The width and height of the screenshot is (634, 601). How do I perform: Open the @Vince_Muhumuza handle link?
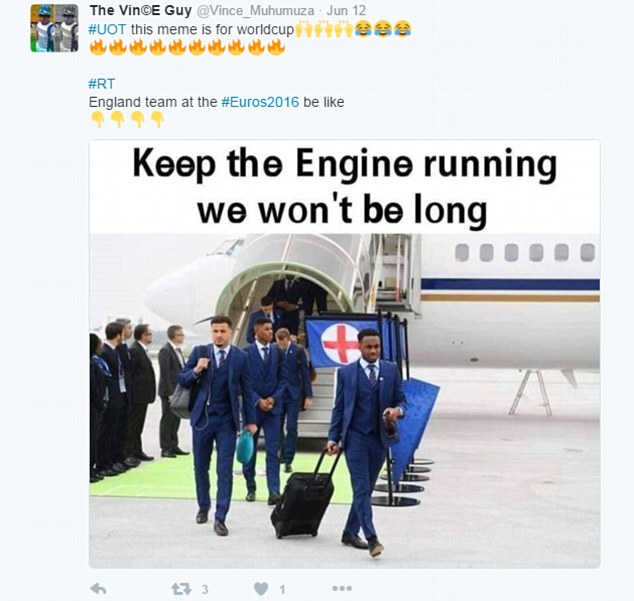coord(255,11)
